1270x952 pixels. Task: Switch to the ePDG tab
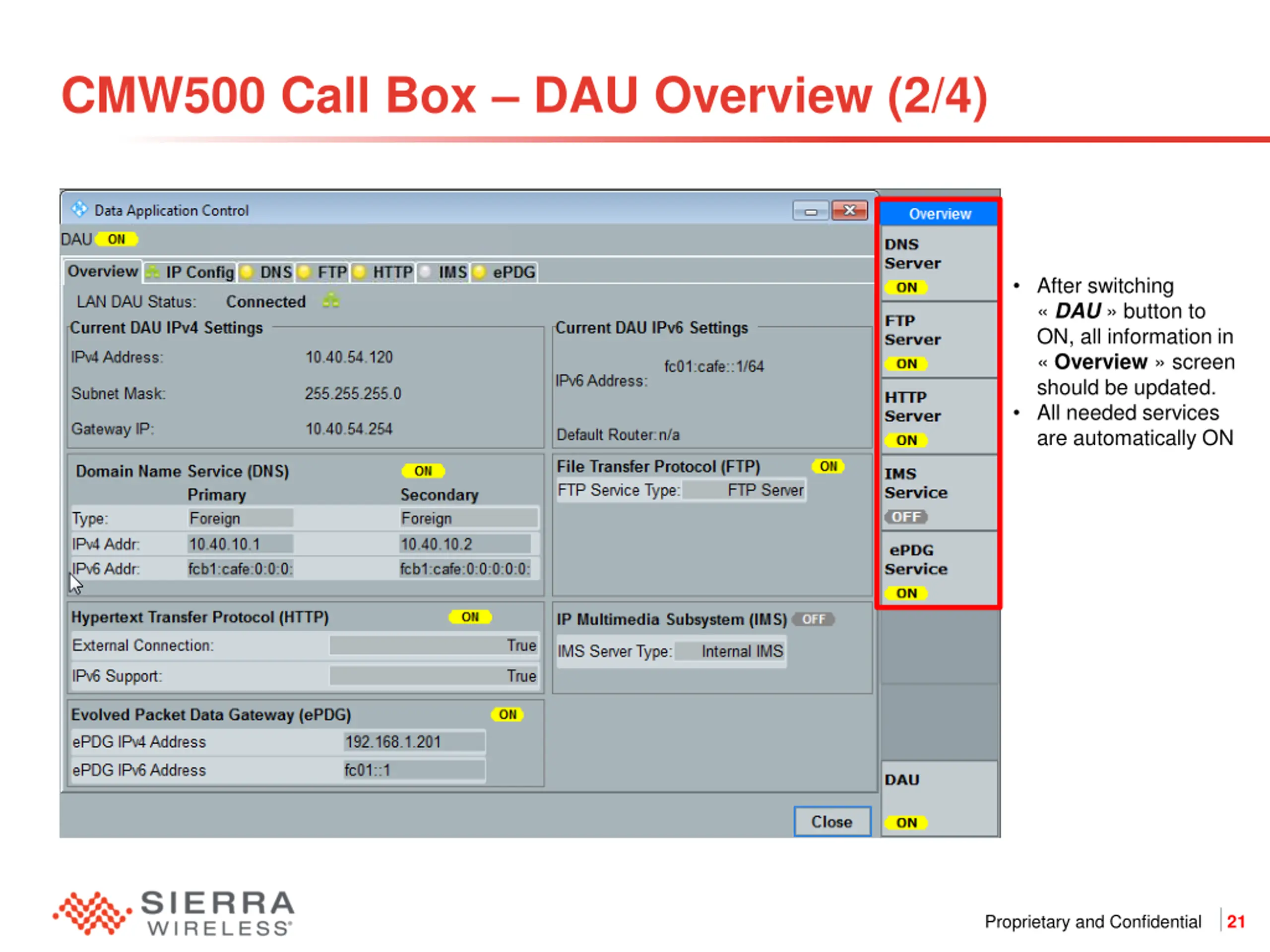(x=504, y=272)
